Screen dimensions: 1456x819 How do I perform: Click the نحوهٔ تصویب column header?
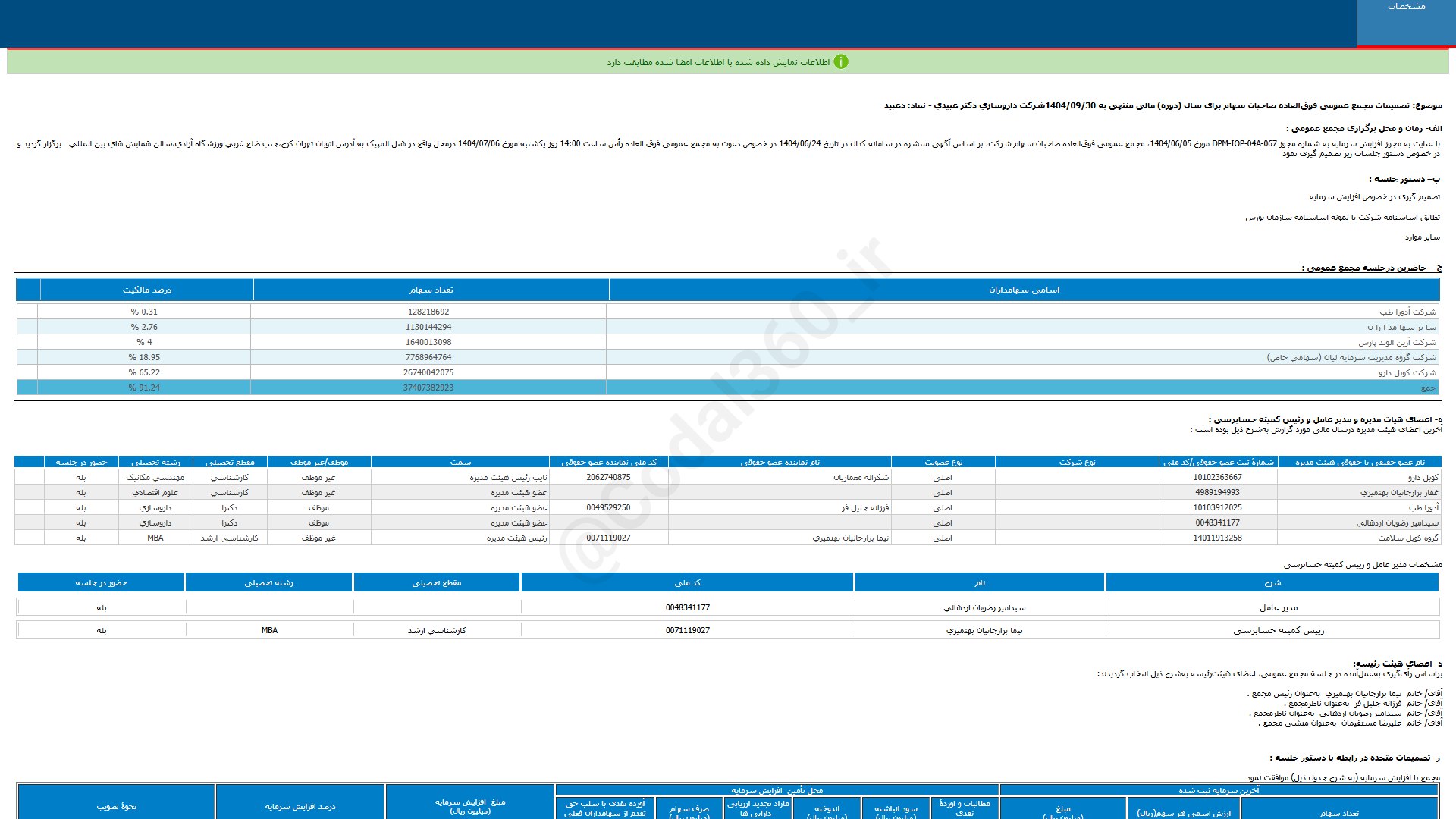[116, 806]
